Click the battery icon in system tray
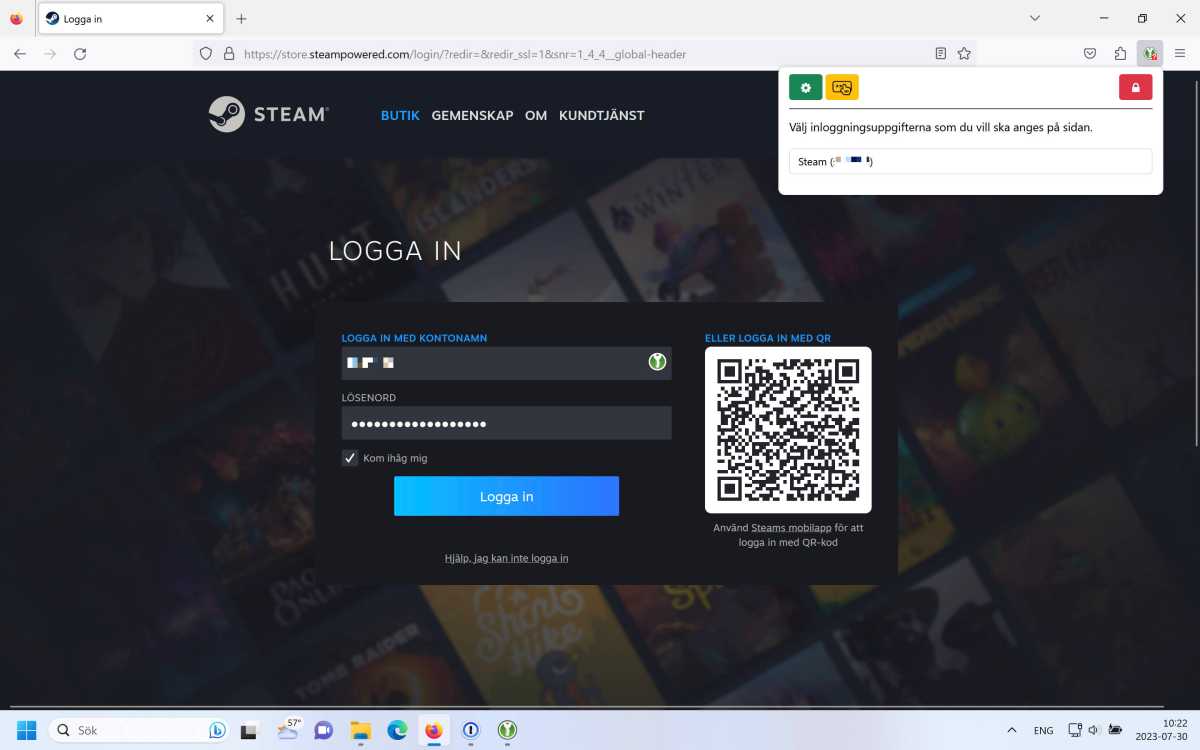Screen dimensions: 1200x750 pos(1115,730)
